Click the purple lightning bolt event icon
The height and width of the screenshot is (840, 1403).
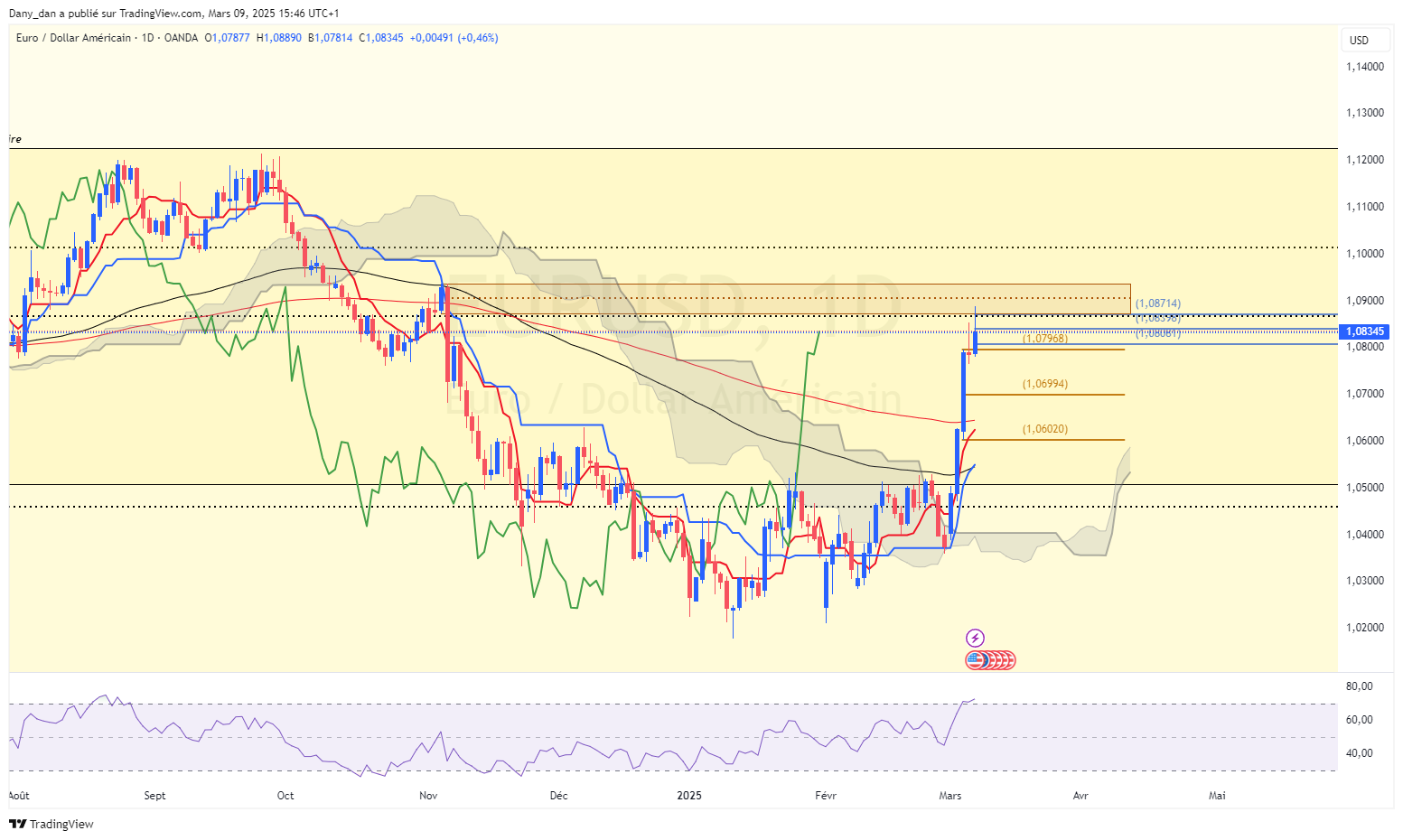(x=975, y=638)
